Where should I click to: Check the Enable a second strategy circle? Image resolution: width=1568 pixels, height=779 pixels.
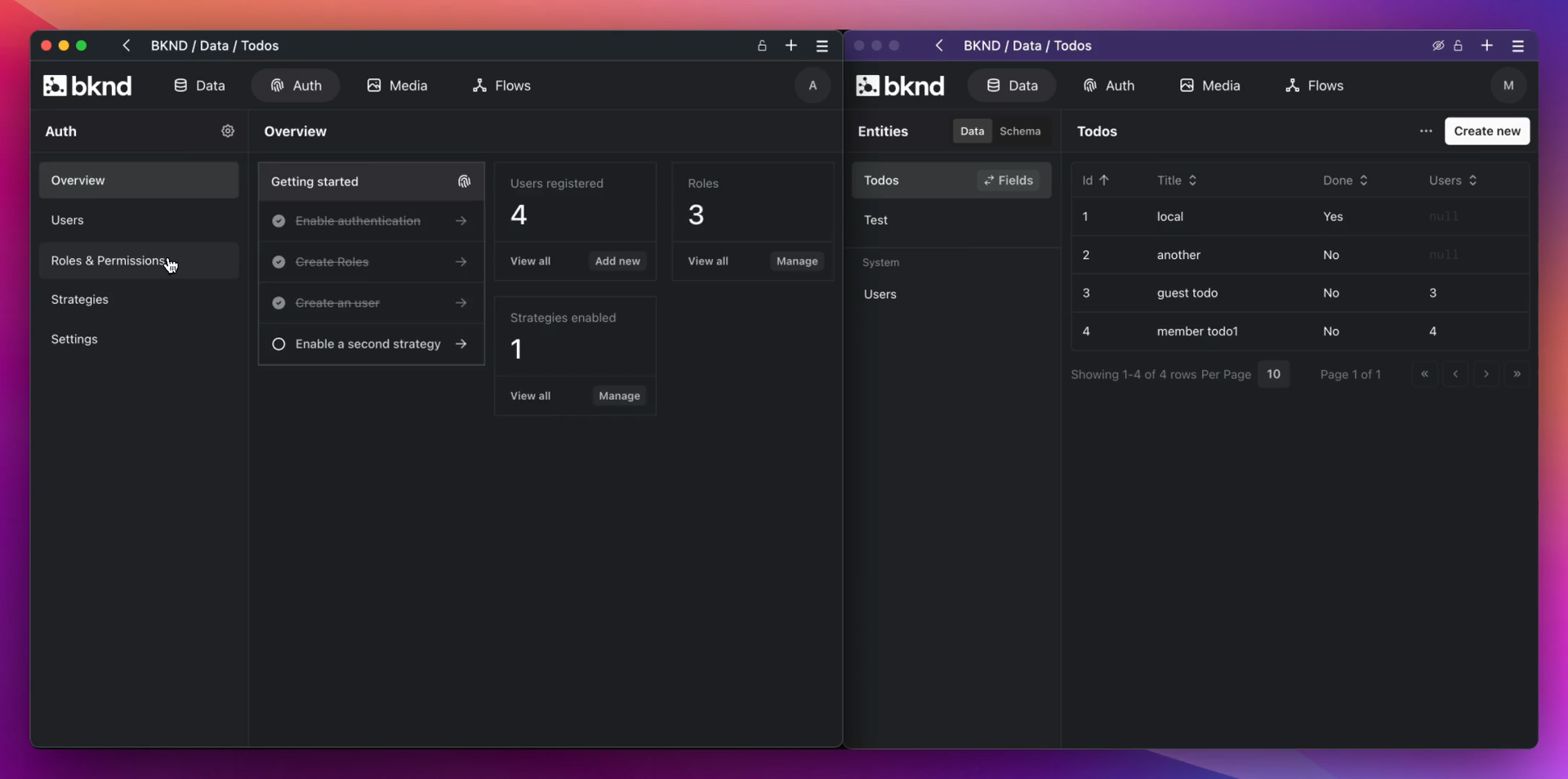(x=278, y=344)
